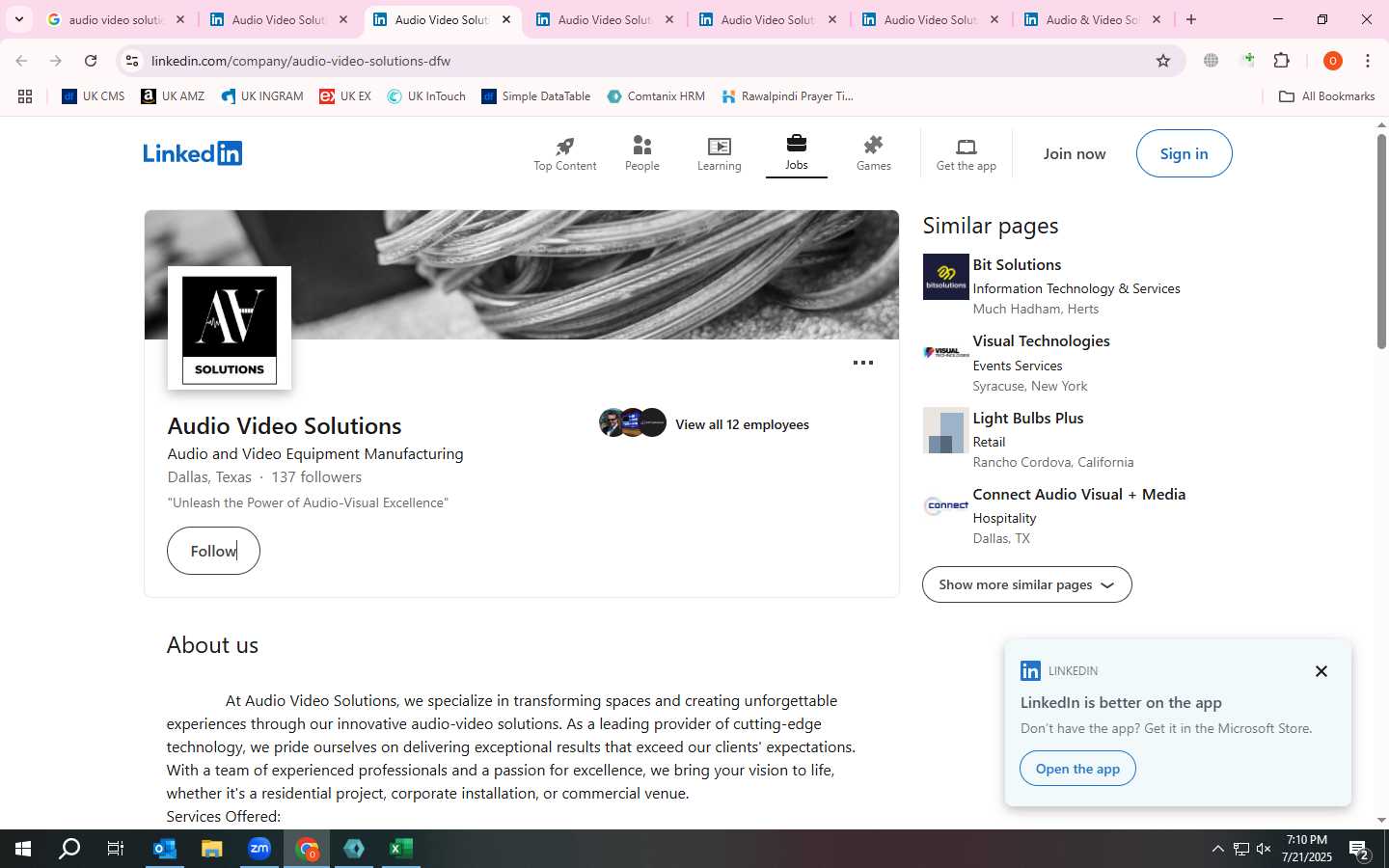Screen dimensions: 1389x868
Task: Open the UK InTouch bookmark
Action: pos(426,96)
